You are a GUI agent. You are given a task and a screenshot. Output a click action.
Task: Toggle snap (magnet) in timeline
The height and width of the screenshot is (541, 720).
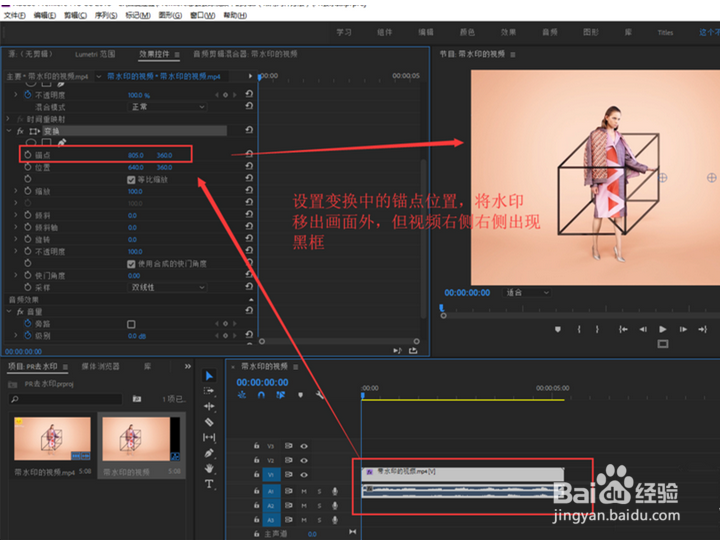[261, 395]
